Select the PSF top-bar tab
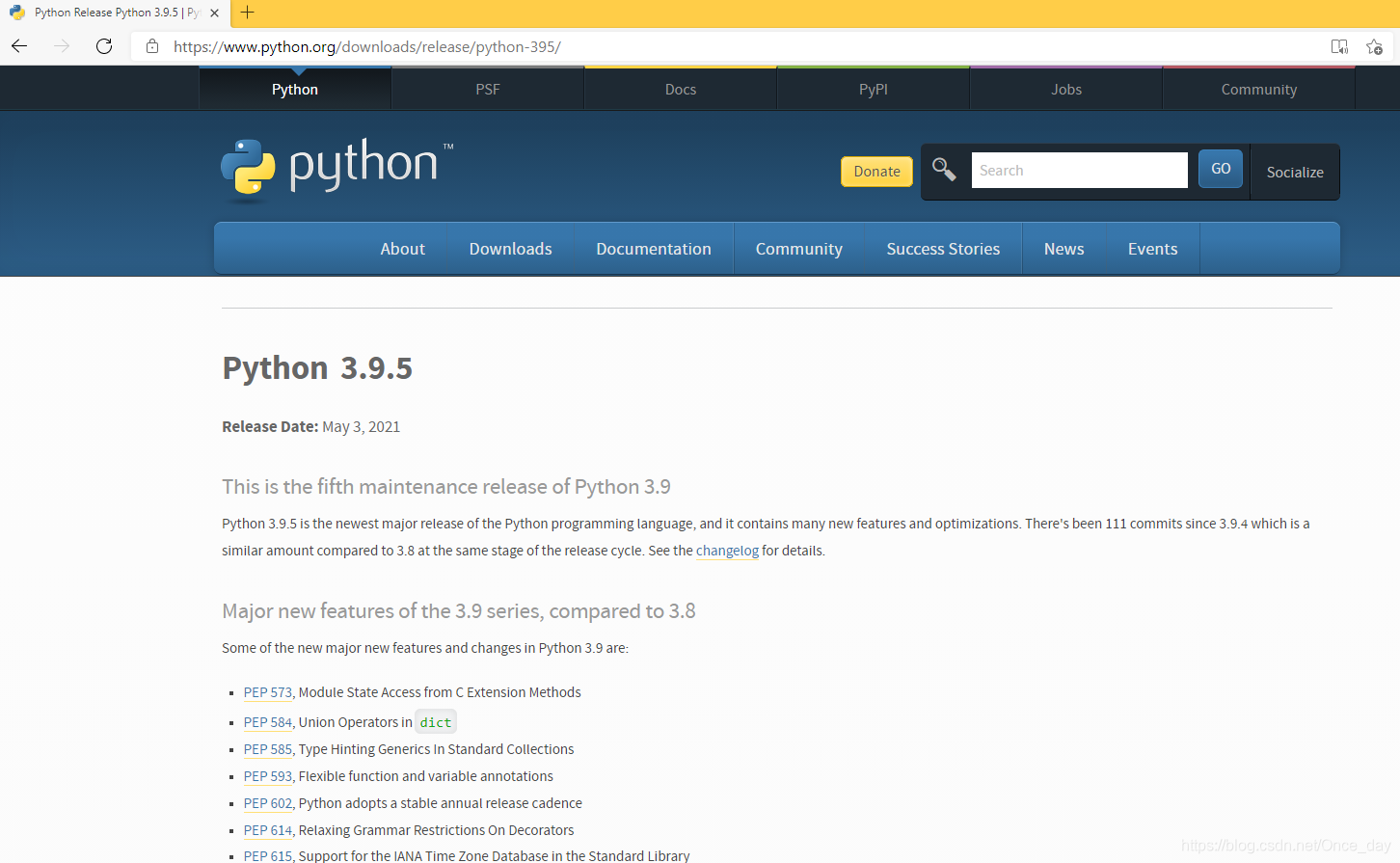The height and width of the screenshot is (863, 1400). (x=488, y=89)
